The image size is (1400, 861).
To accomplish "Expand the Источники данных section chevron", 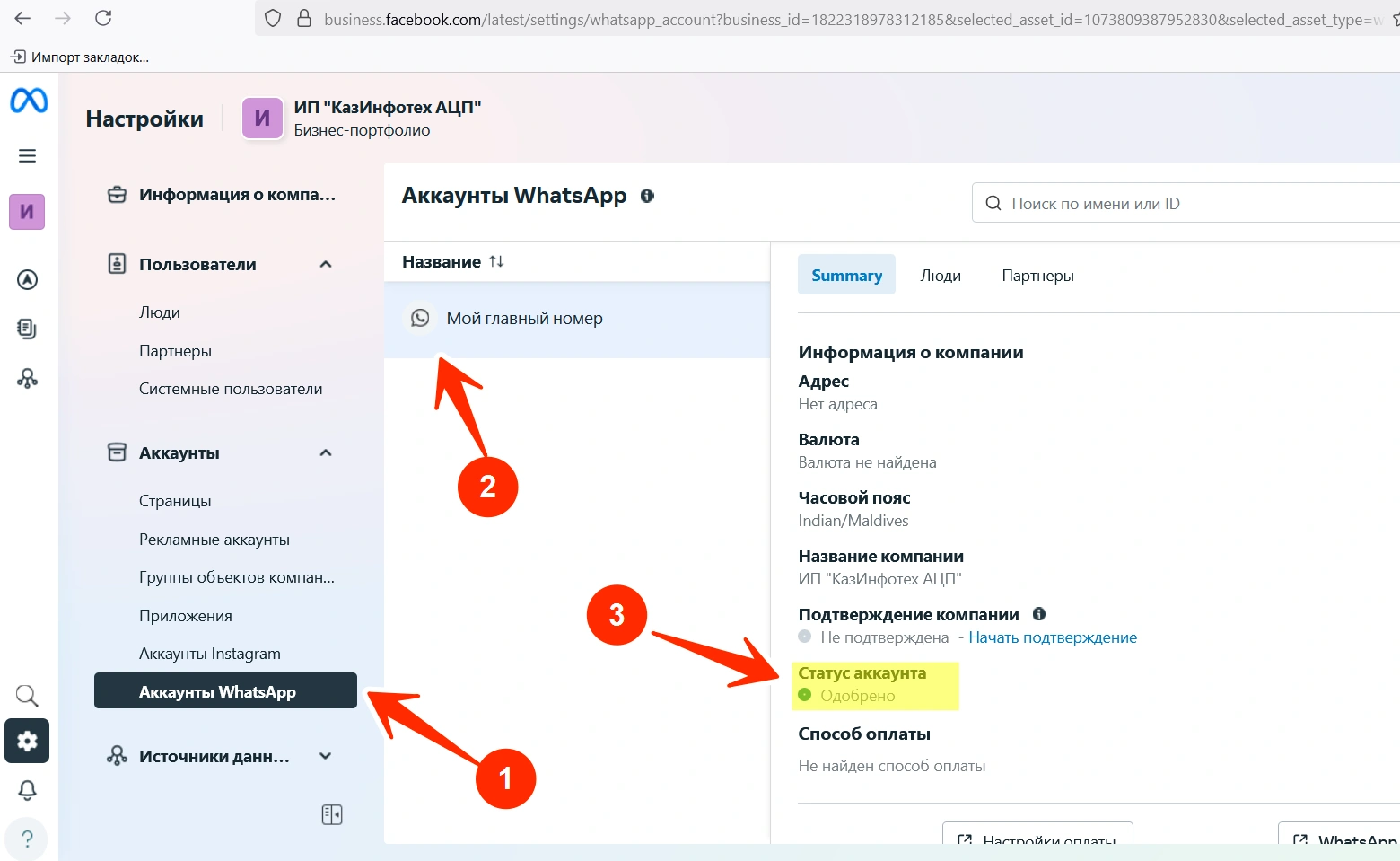I will click(326, 756).
